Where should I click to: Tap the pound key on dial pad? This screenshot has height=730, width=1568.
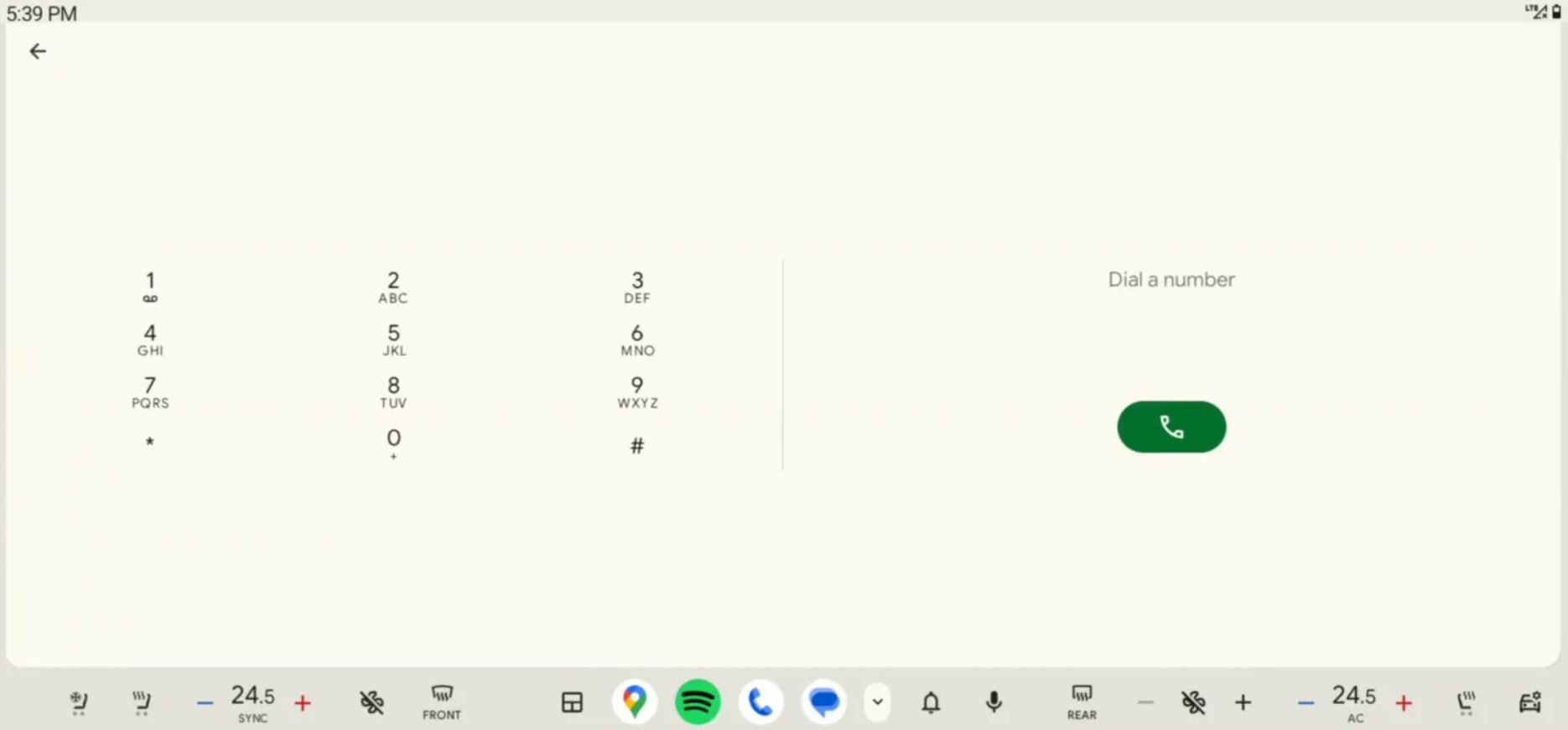[x=637, y=445]
